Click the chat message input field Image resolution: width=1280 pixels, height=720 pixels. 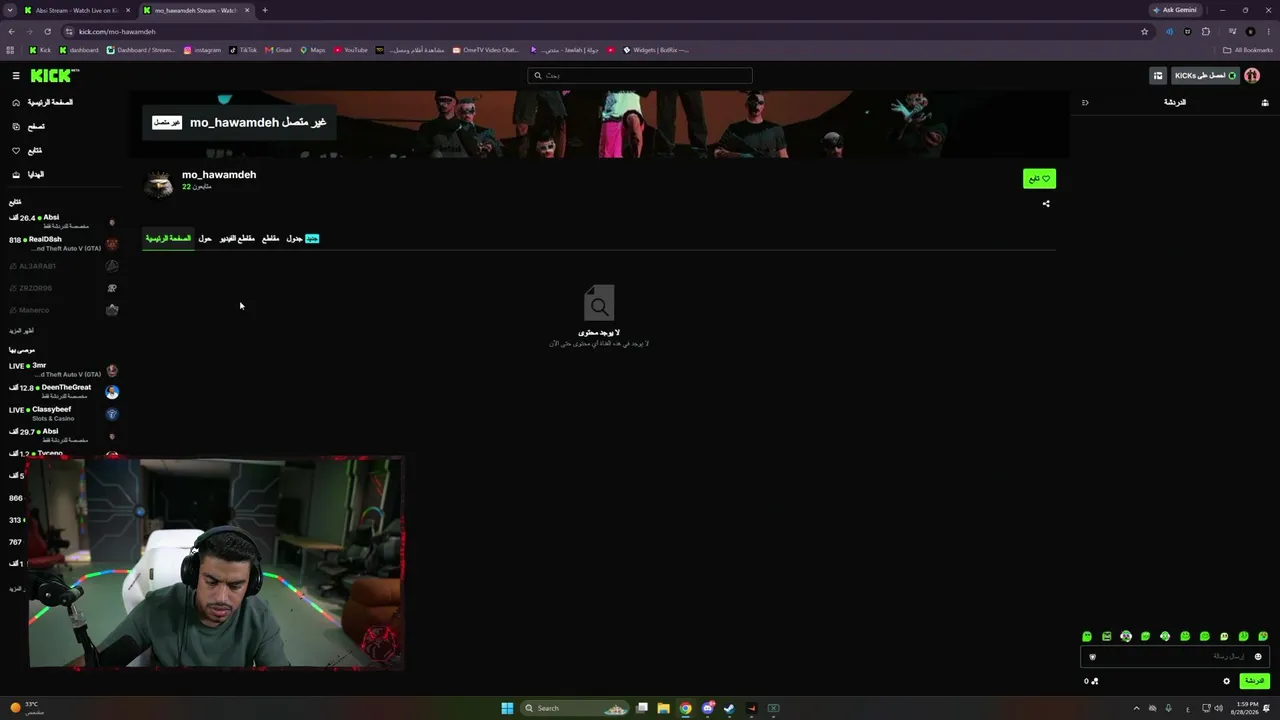tap(1175, 657)
